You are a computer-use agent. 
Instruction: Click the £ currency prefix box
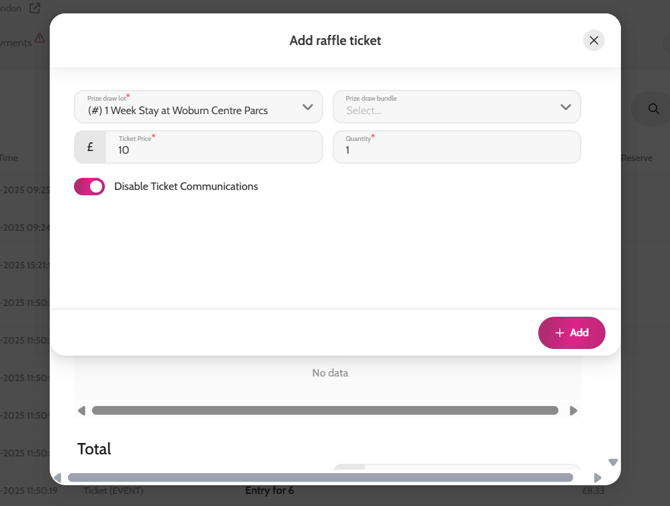[90, 147]
